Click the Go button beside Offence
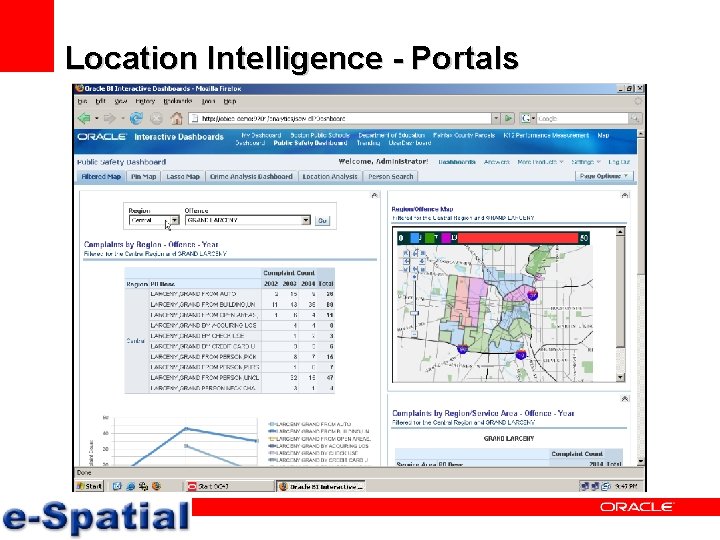 (x=322, y=220)
